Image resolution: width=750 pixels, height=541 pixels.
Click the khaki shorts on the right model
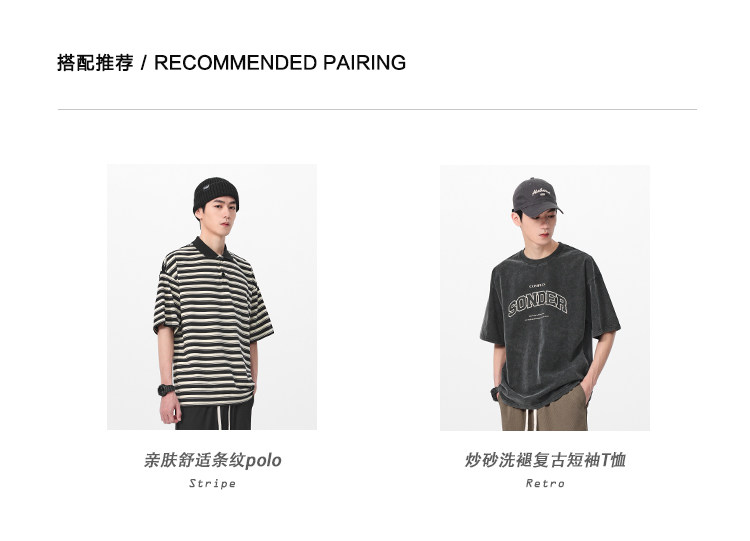coord(543,411)
